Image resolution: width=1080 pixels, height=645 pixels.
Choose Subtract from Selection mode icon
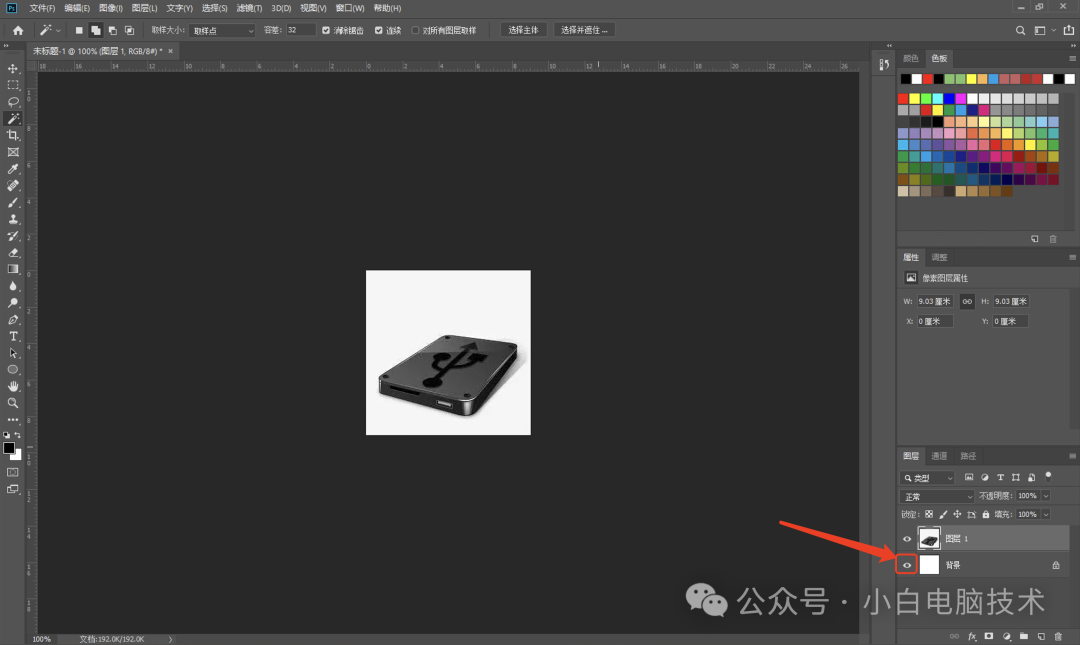[x=112, y=30]
